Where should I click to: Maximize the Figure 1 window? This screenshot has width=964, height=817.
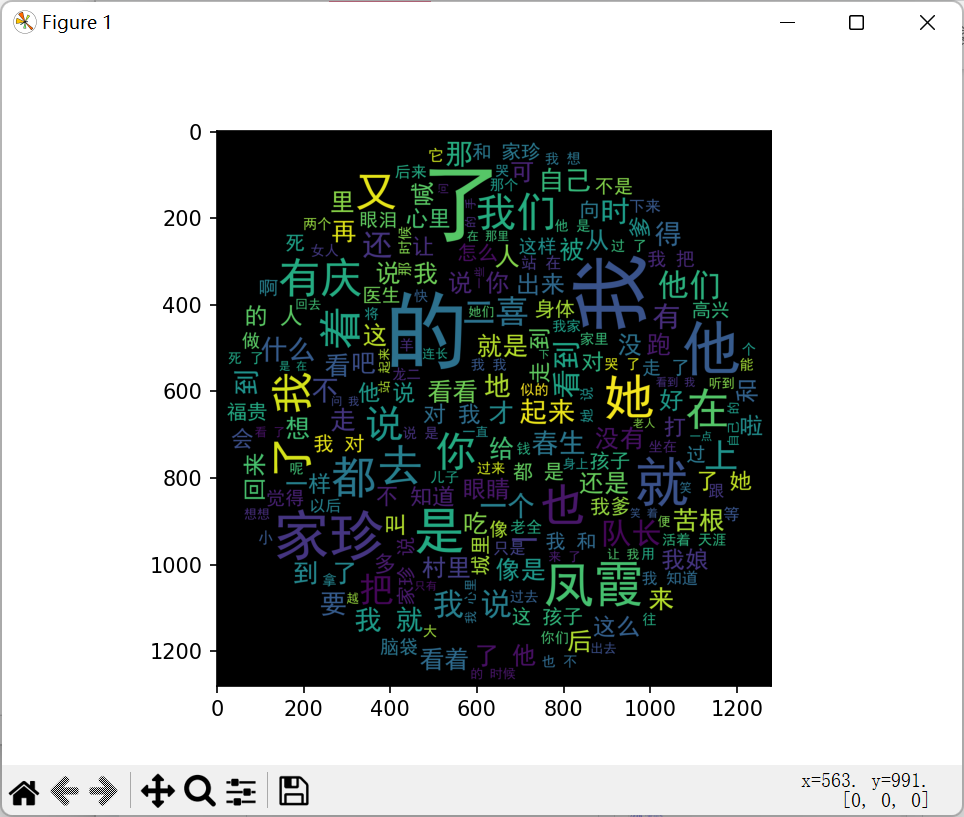pos(856,23)
